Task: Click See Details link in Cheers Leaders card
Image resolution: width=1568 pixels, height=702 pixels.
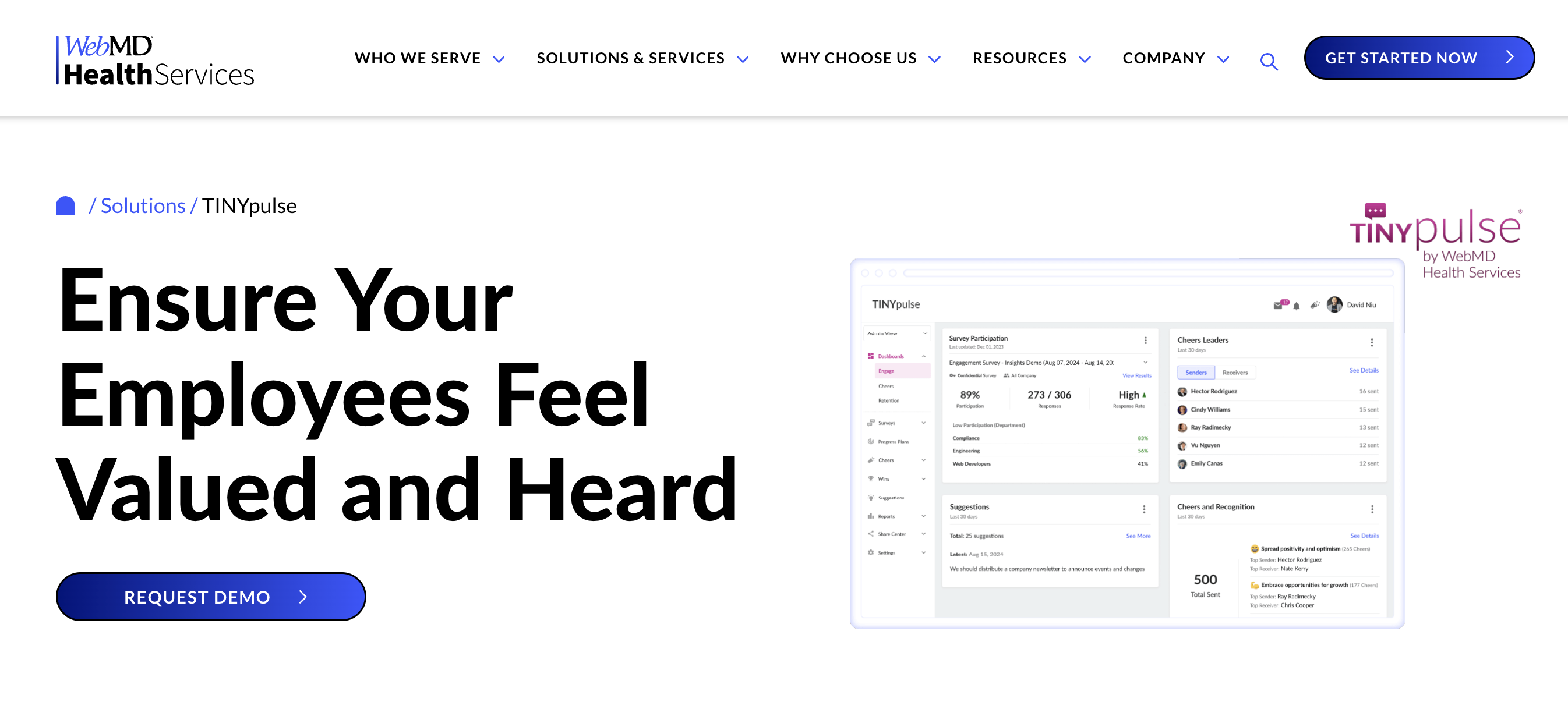Action: pyautogui.click(x=1364, y=370)
